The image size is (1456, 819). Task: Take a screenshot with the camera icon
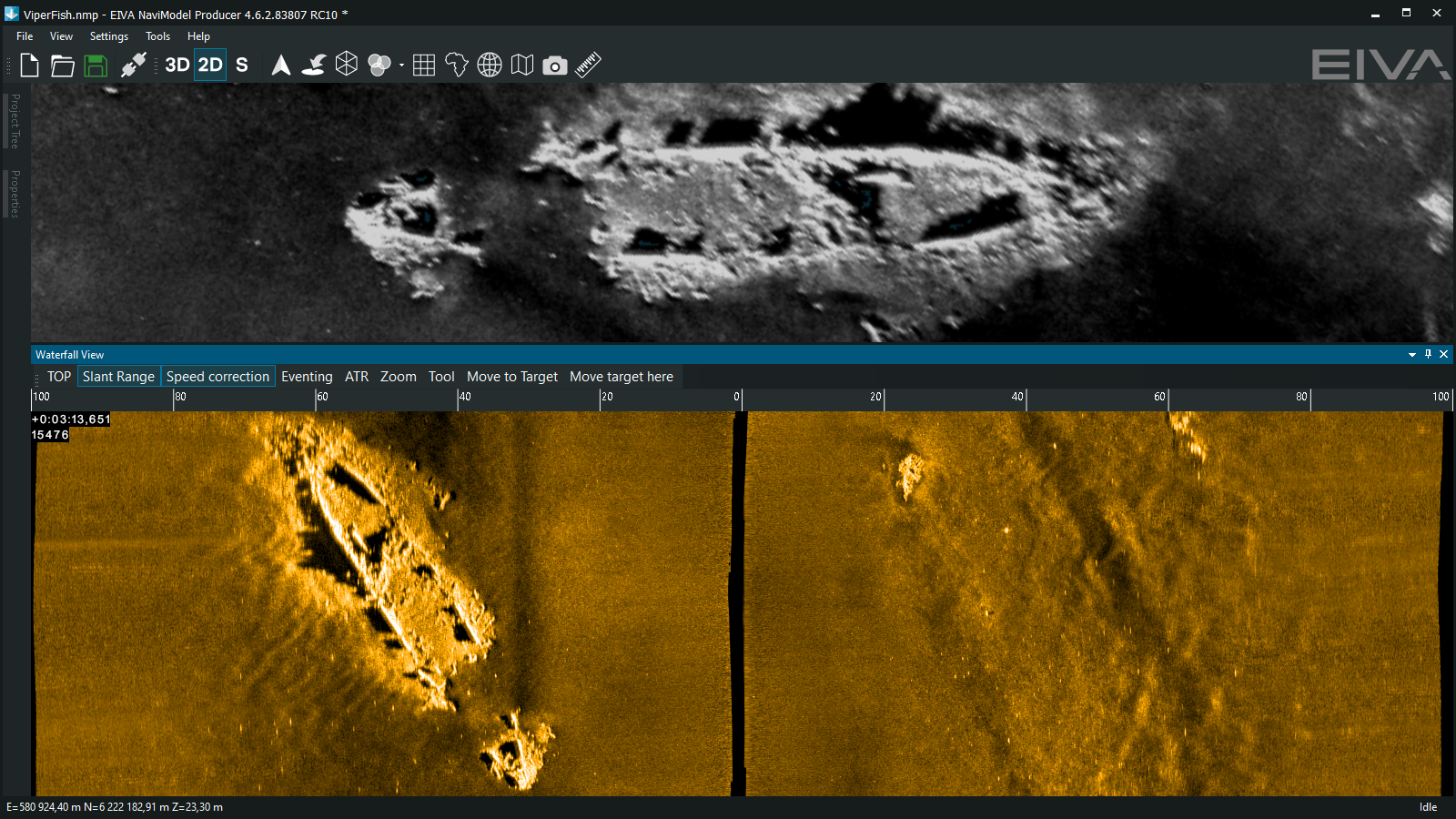pyautogui.click(x=555, y=66)
